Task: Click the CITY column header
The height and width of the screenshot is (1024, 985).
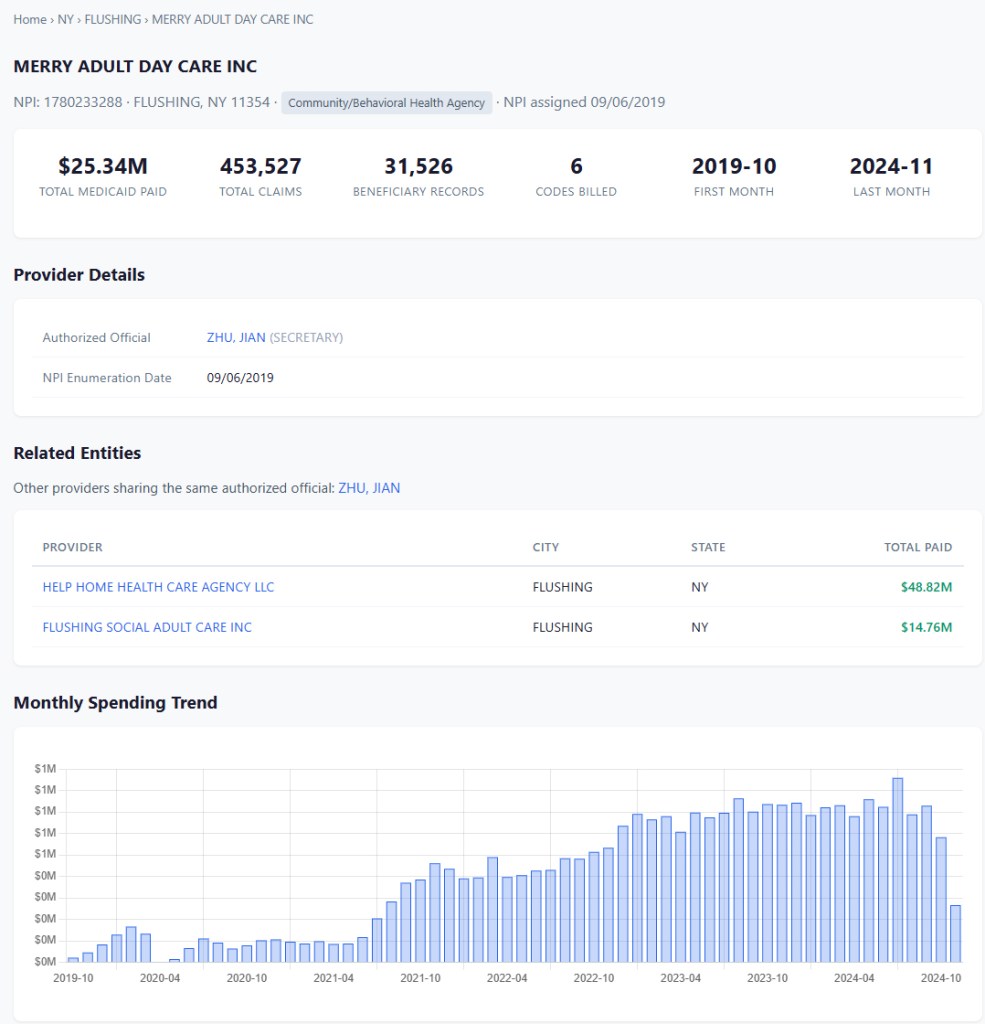Action: coord(545,547)
